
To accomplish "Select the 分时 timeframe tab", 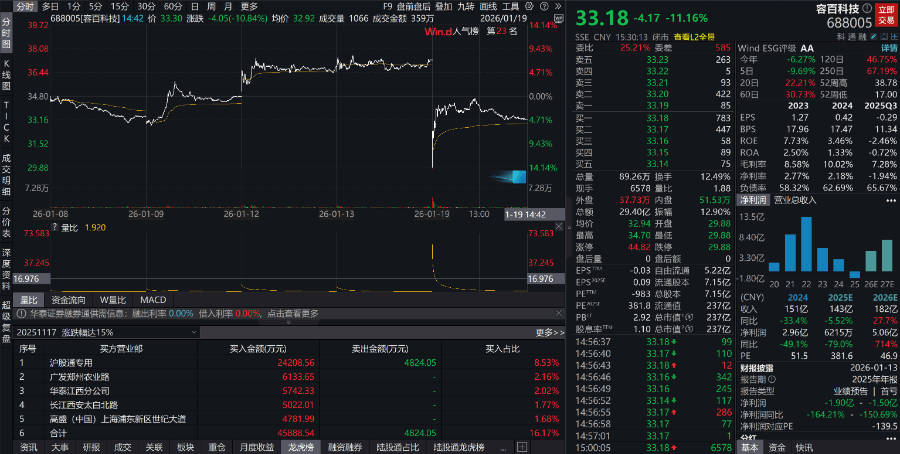I will coord(25,6).
